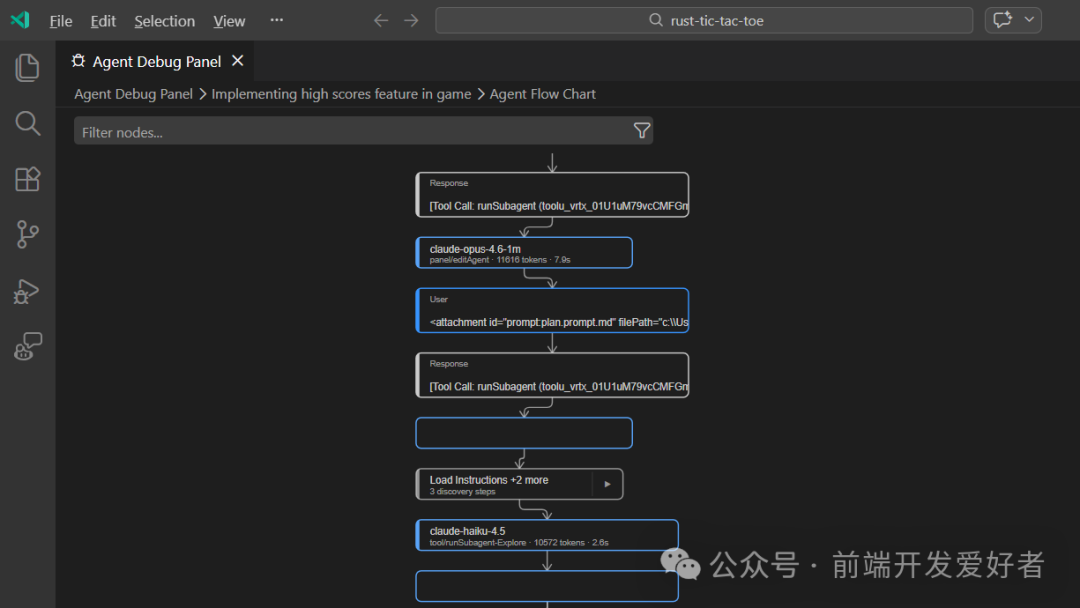Go to Agent Debug Panel breadcrumb
This screenshot has width=1080, height=608.
click(x=133, y=94)
